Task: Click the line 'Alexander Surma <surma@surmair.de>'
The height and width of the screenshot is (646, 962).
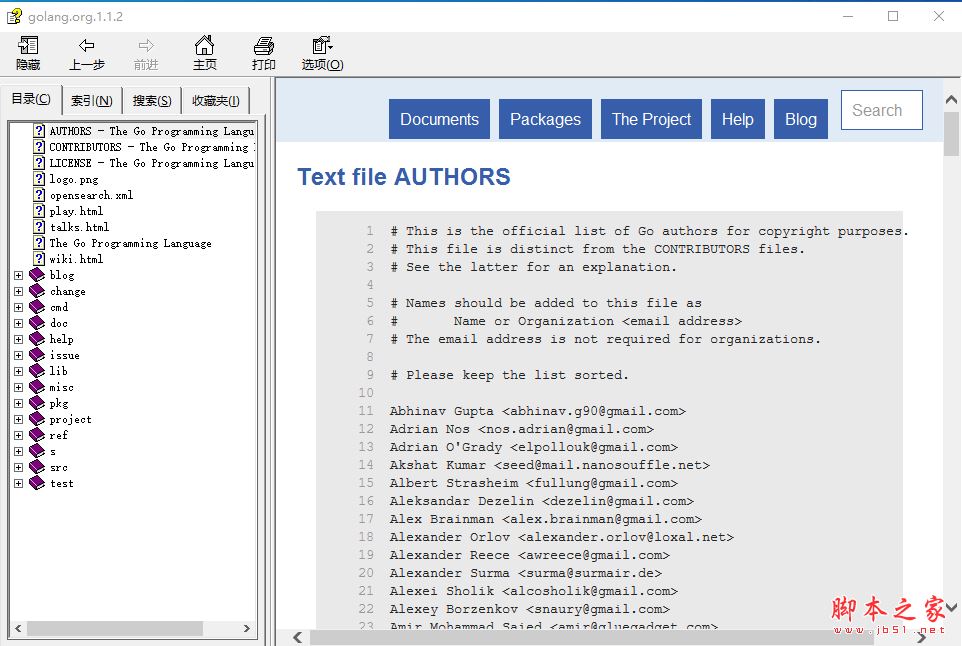Action: pyautogui.click(x=526, y=573)
